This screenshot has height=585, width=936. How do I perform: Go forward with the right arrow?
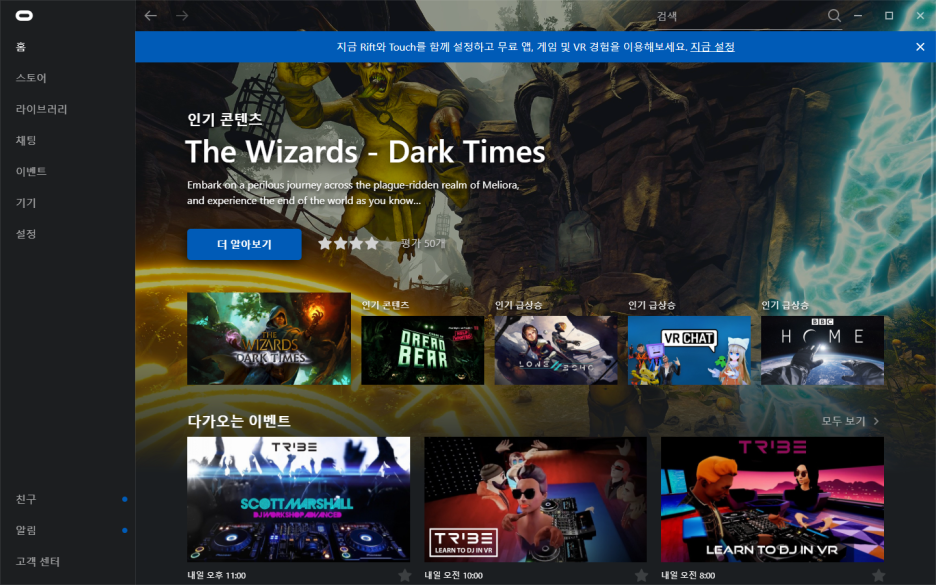coord(182,16)
